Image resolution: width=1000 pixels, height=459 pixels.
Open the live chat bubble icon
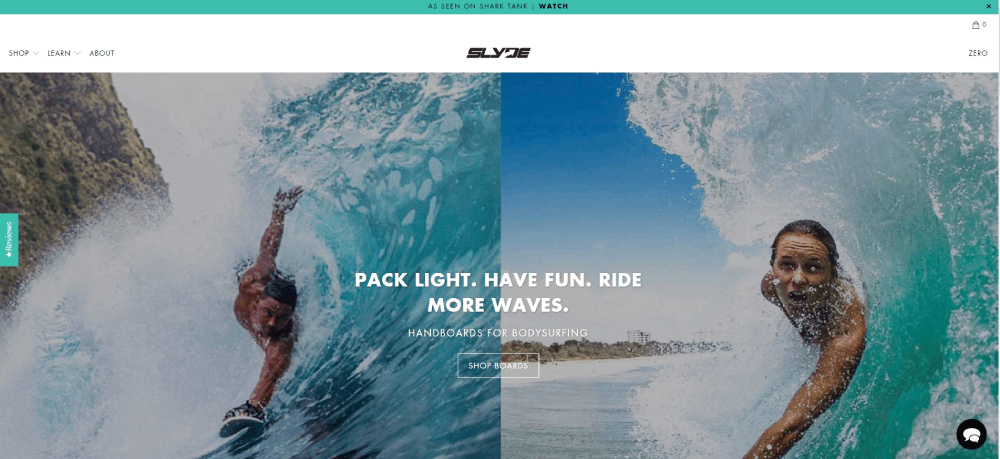[971, 434]
